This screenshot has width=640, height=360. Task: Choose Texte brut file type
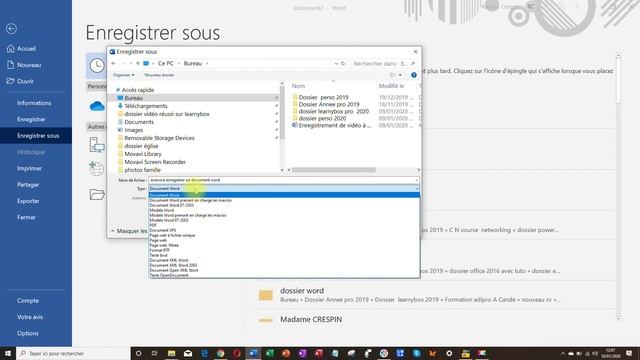(x=158, y=255)
